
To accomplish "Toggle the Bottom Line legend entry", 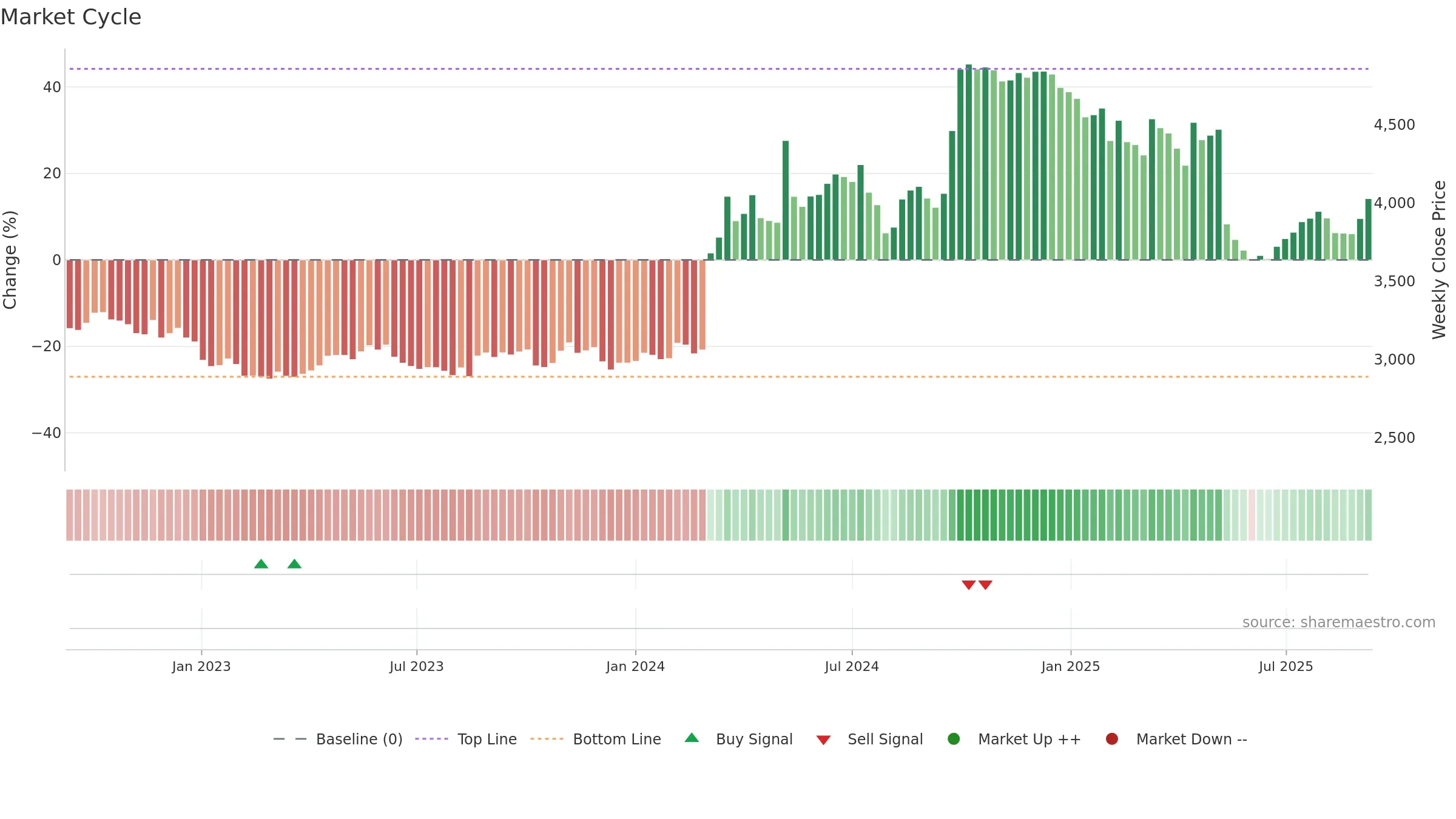I will point(596,739).
